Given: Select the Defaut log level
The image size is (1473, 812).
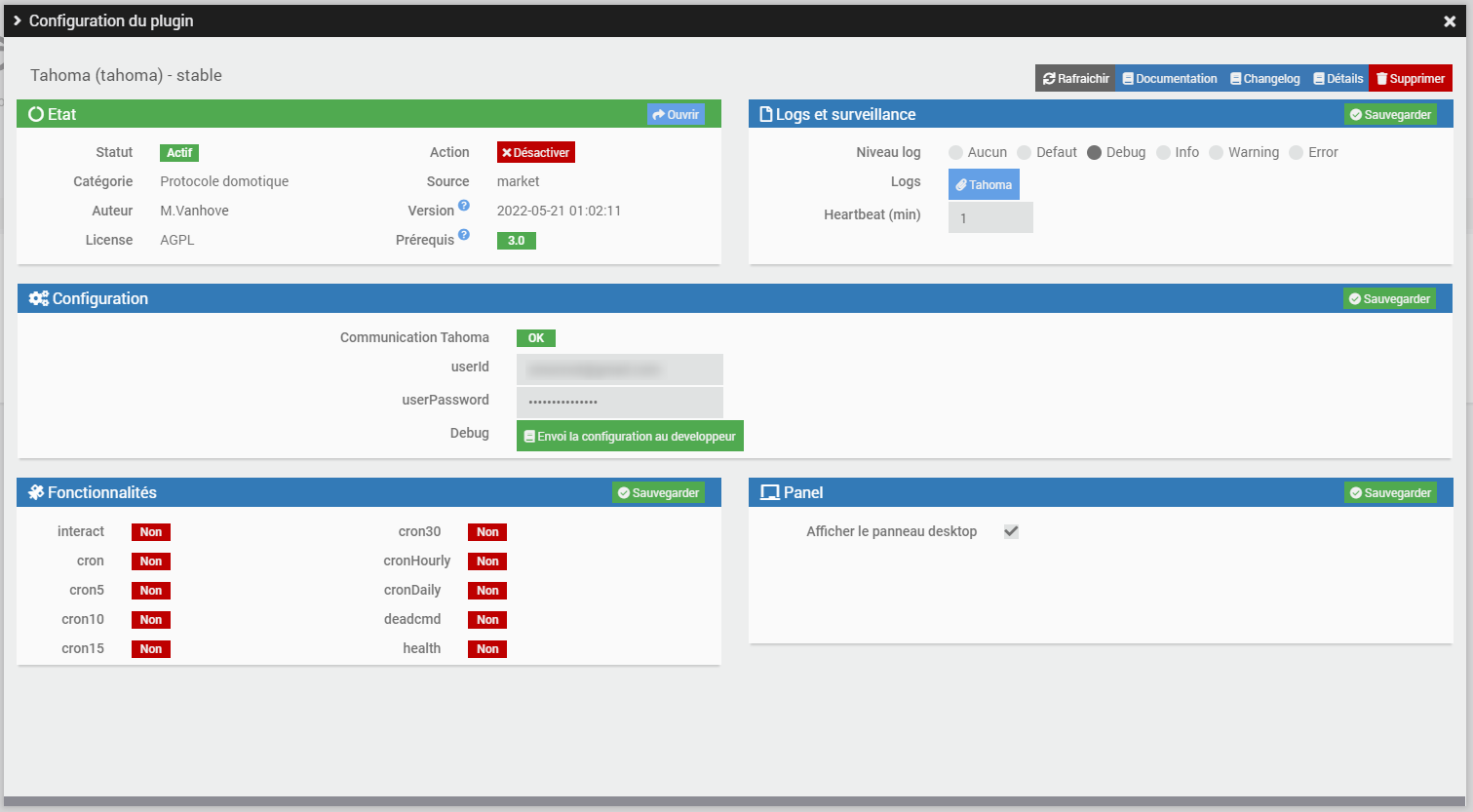Looking at the screenshot, I should 1024,152.
